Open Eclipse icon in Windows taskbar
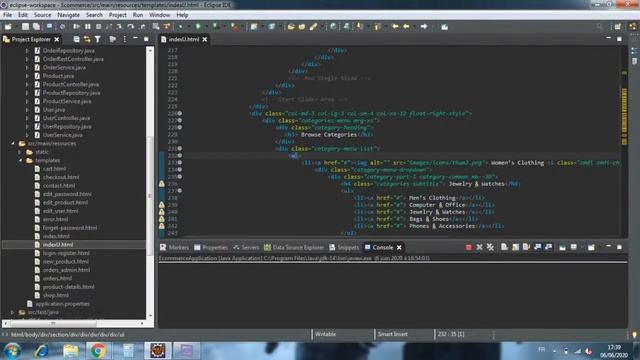This screenshot has height=360, width=640. (x=158, y=351)
